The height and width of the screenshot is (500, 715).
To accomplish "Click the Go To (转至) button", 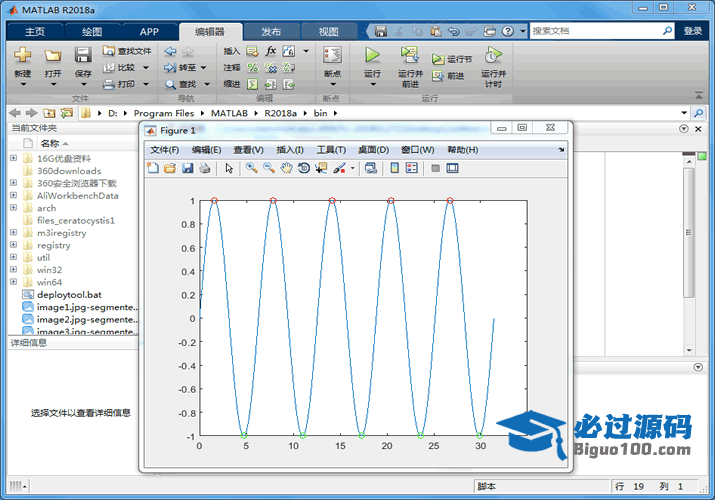I will (181, 67).
